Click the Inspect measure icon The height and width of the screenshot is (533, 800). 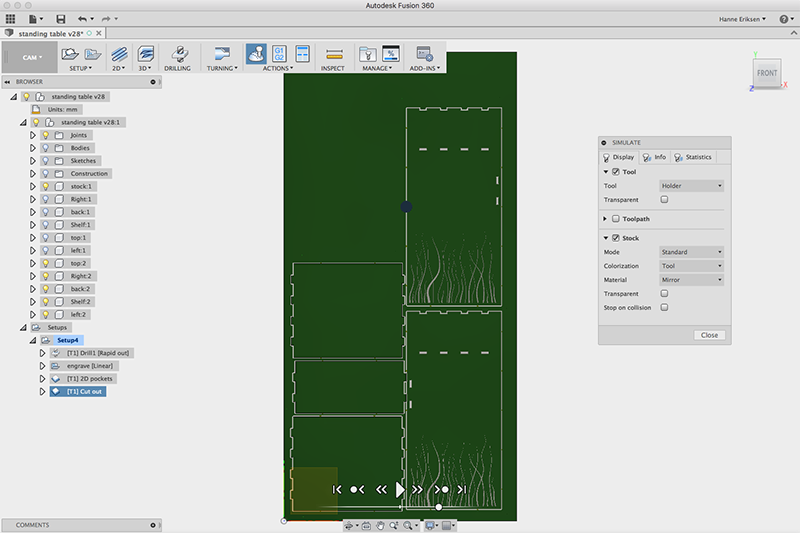(334, 54)
